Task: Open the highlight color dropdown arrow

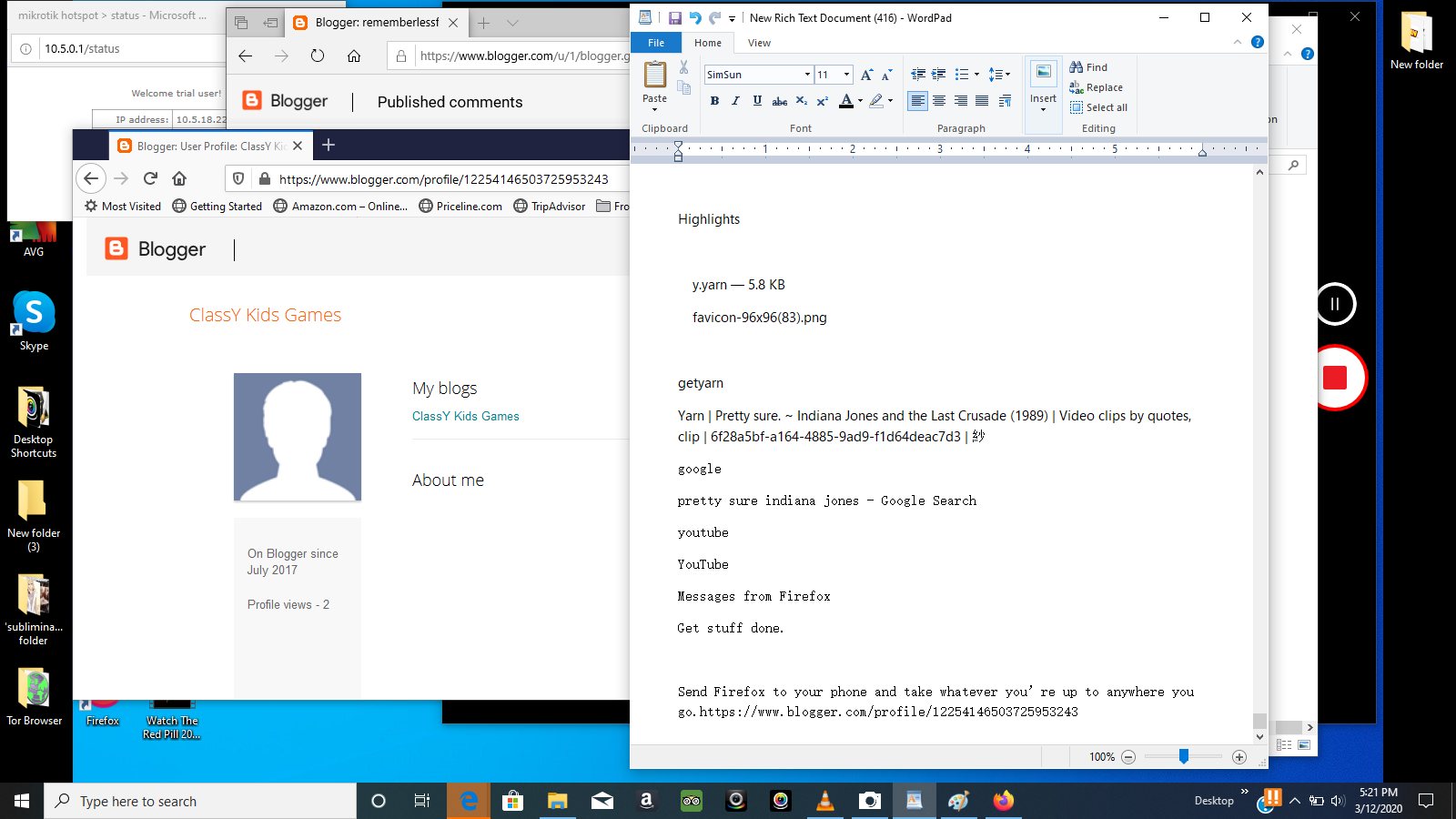Action: click(x=890, y=101)
